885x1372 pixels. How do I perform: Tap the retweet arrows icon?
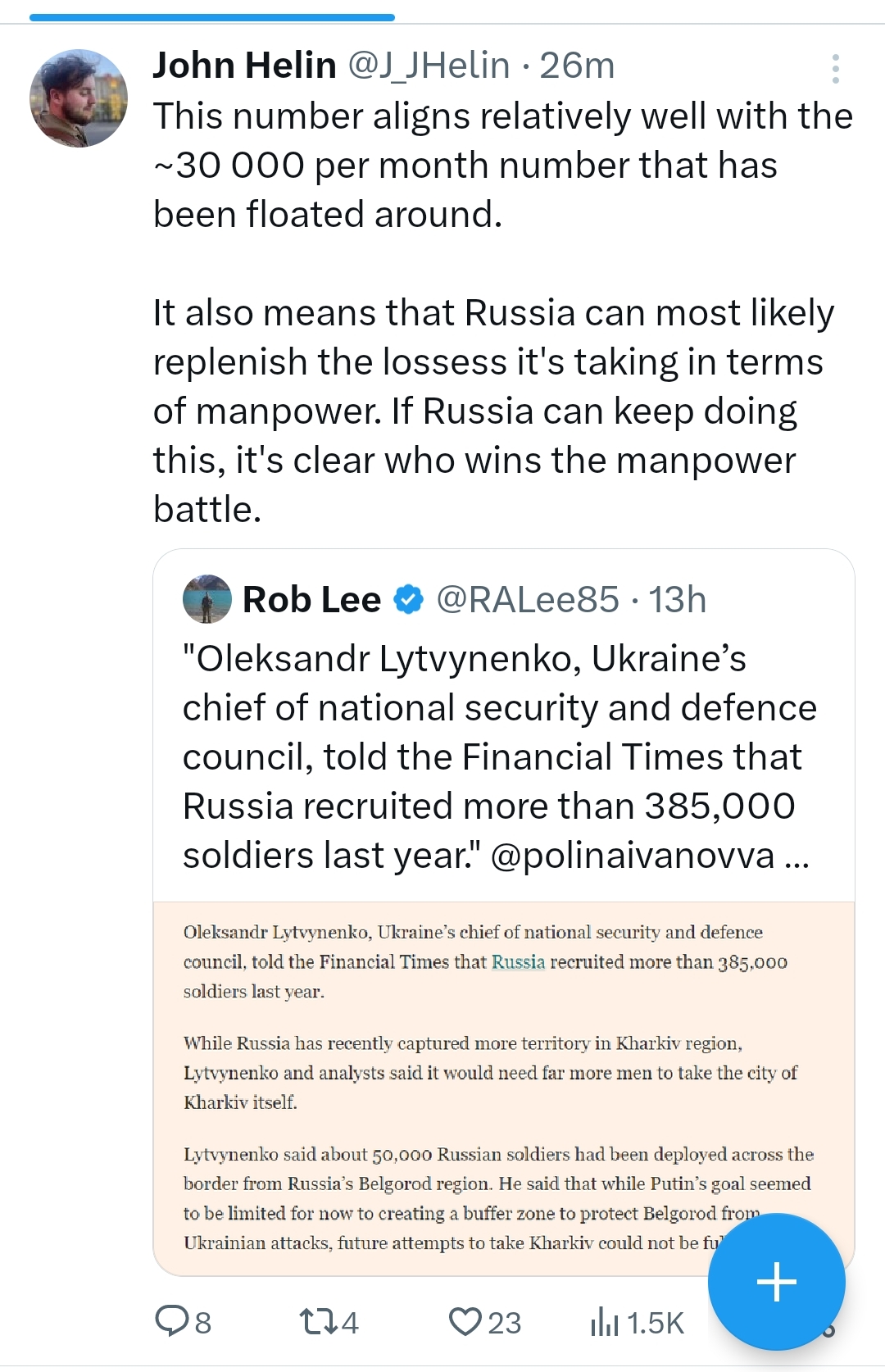click(317, 1321)
